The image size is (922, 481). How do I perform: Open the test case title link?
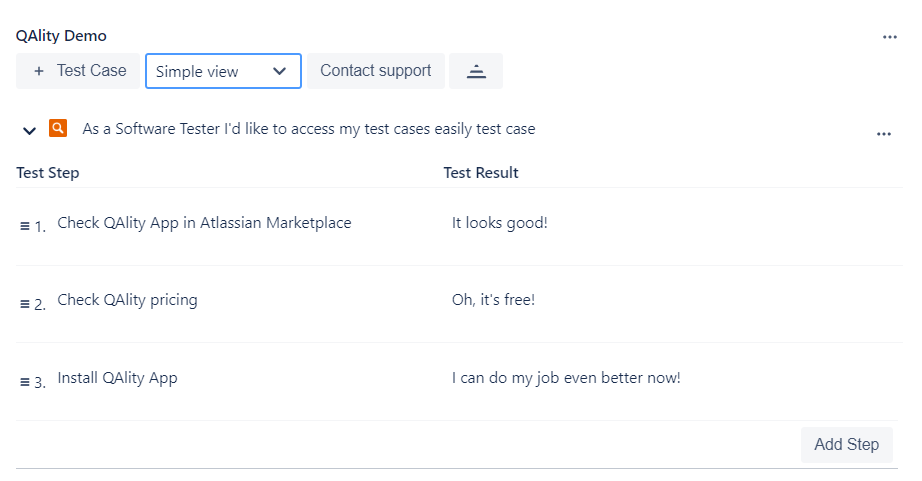[309, 129]
